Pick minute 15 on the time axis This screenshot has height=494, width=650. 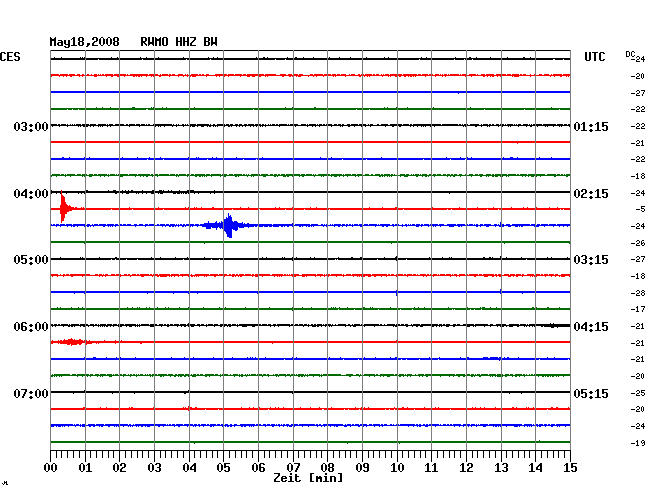570,467
